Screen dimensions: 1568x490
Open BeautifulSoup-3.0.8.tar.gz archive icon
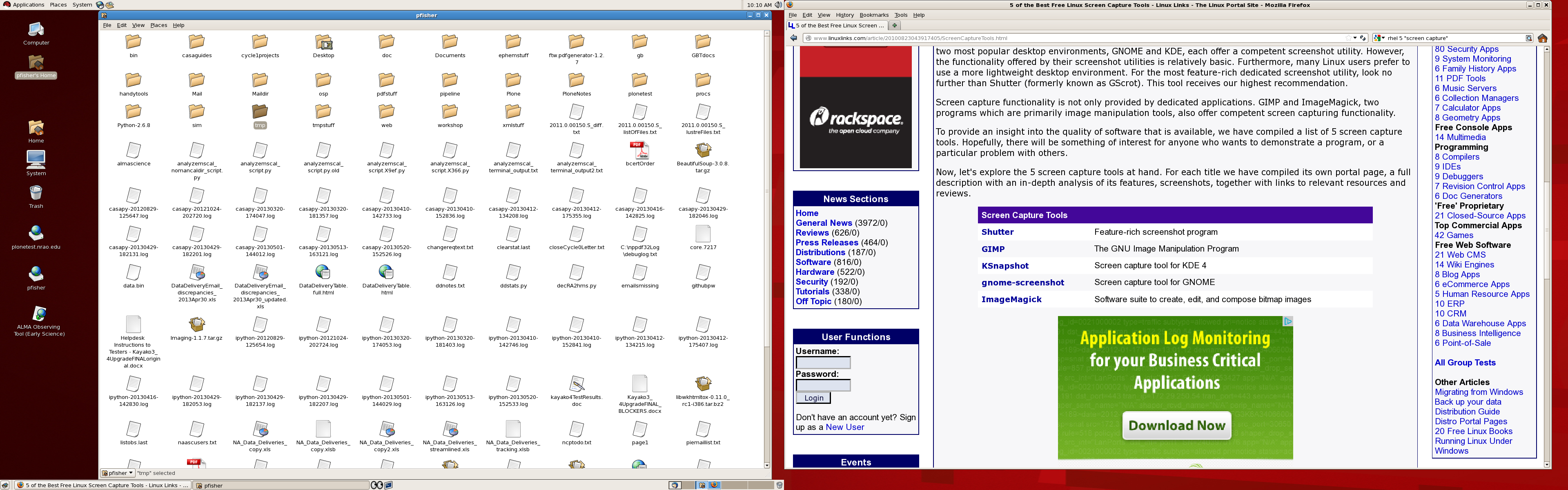tap(702, 150)
